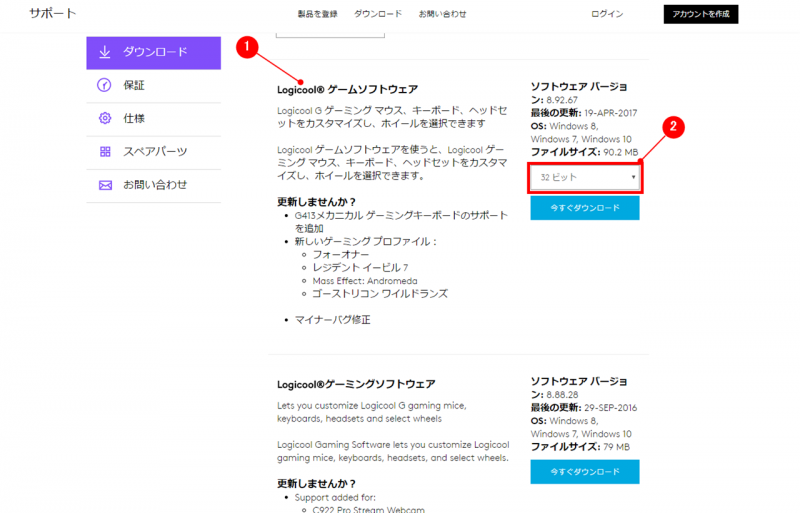This screenshot has width=800, height=513.
Task: Click the フォーオナー list item
Action: 340,254
